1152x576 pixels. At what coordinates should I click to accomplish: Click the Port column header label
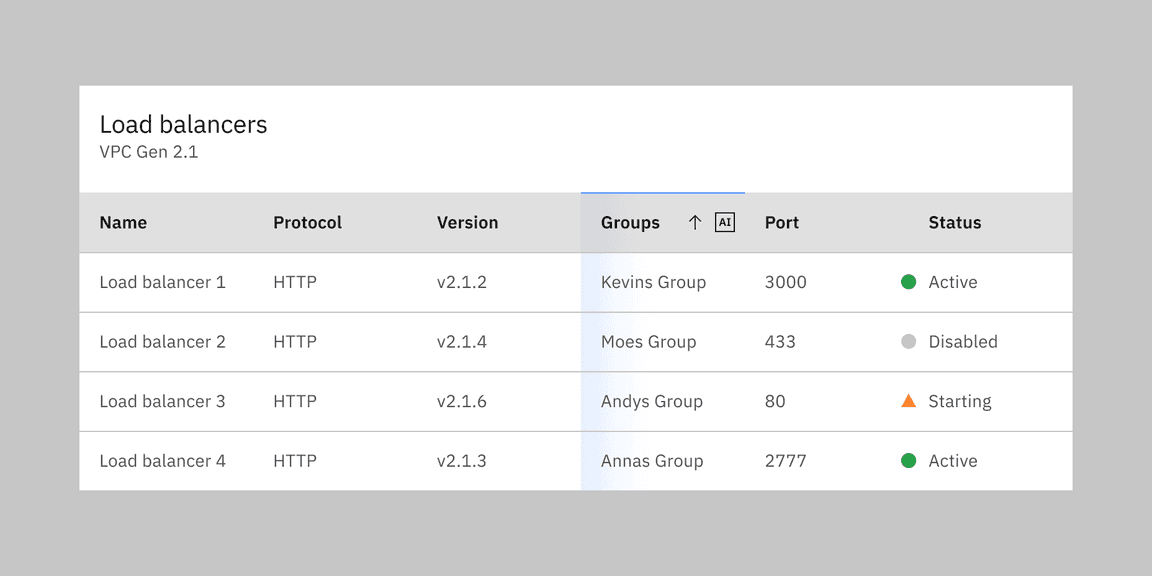point(781,222)
